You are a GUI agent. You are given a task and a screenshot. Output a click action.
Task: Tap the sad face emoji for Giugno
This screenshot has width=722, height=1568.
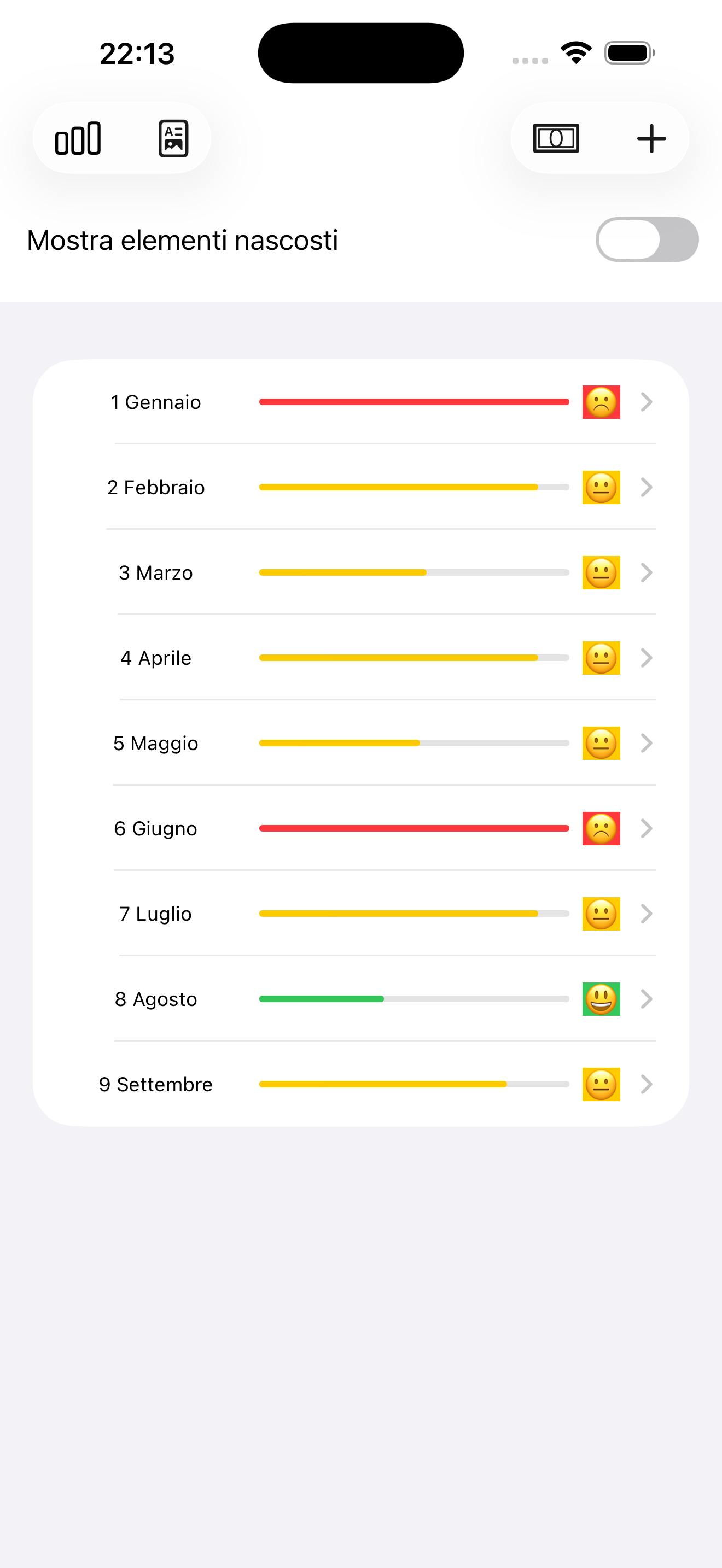tap(601, 828)
